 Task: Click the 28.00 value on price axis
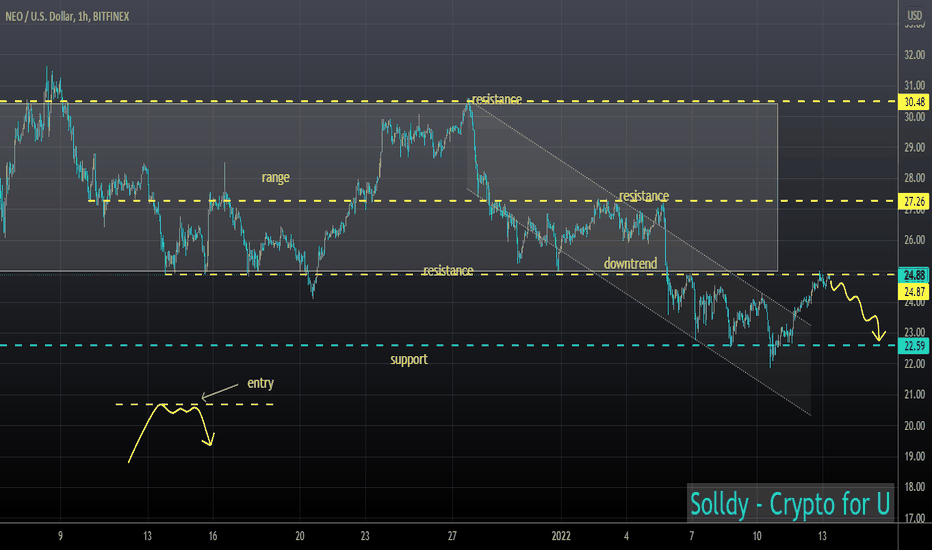915,178
